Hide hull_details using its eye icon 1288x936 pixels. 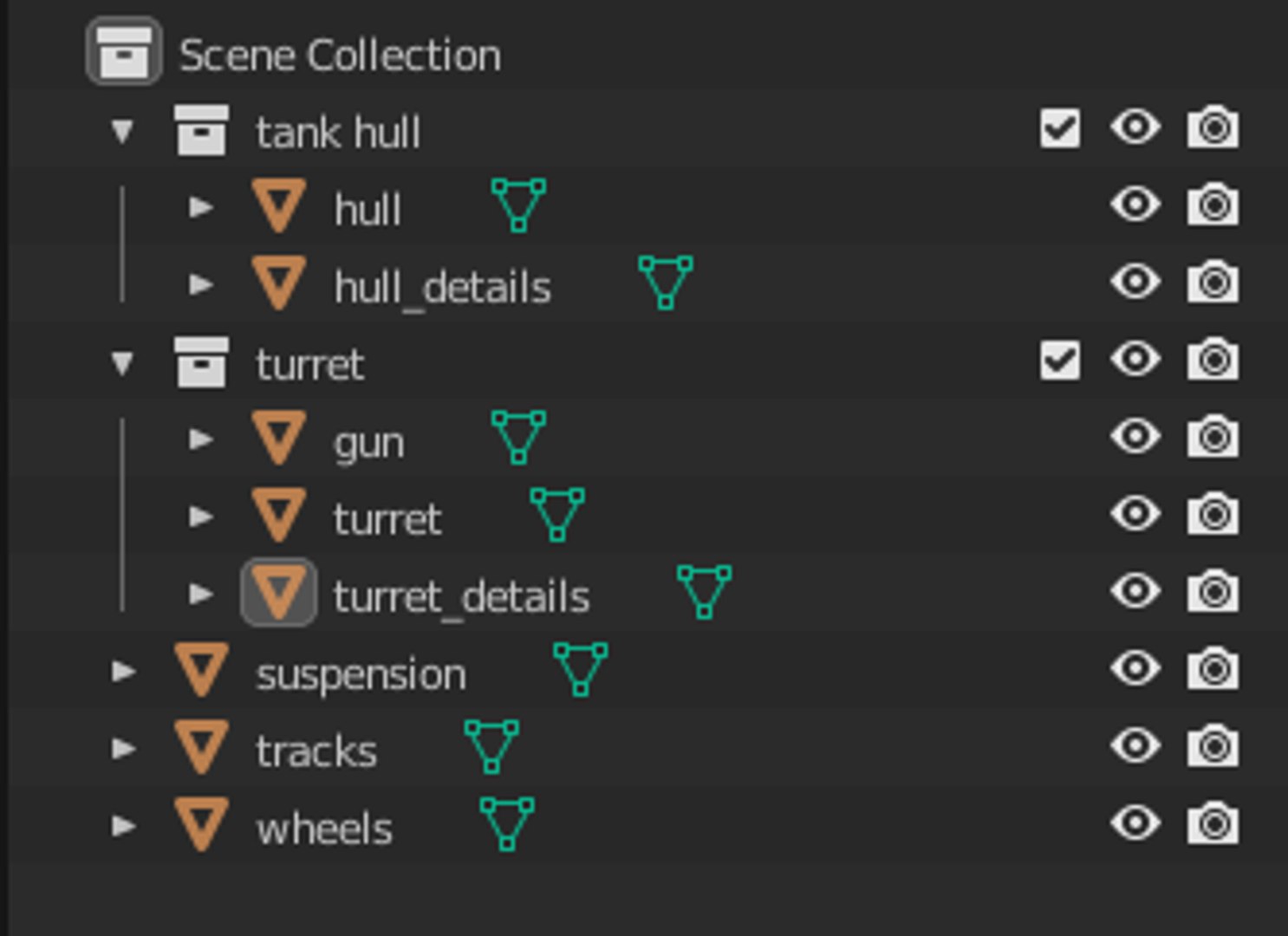tap(1135, 282)
